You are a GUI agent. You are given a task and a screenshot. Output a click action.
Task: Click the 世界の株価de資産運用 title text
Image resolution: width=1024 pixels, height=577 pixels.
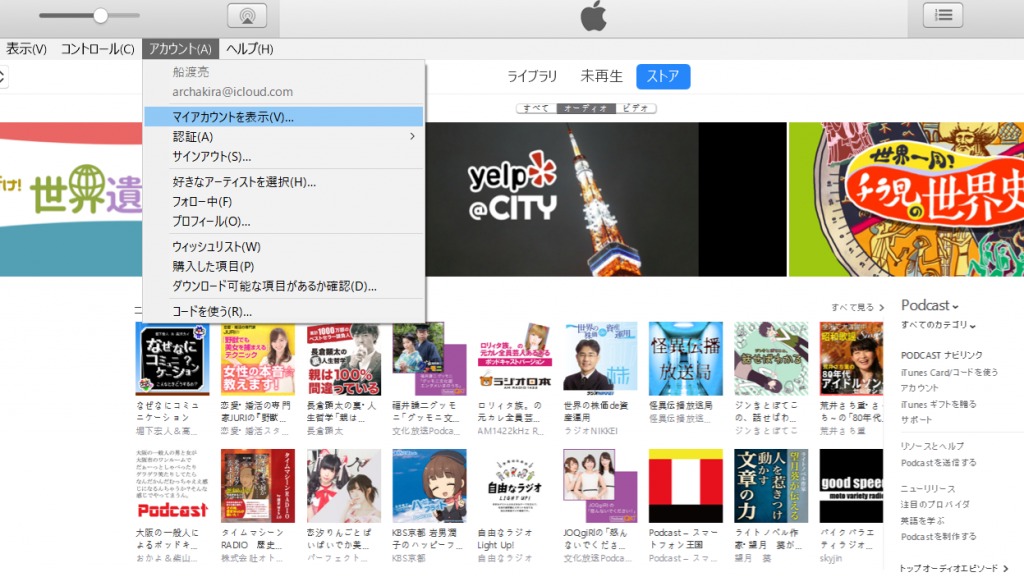596,411
